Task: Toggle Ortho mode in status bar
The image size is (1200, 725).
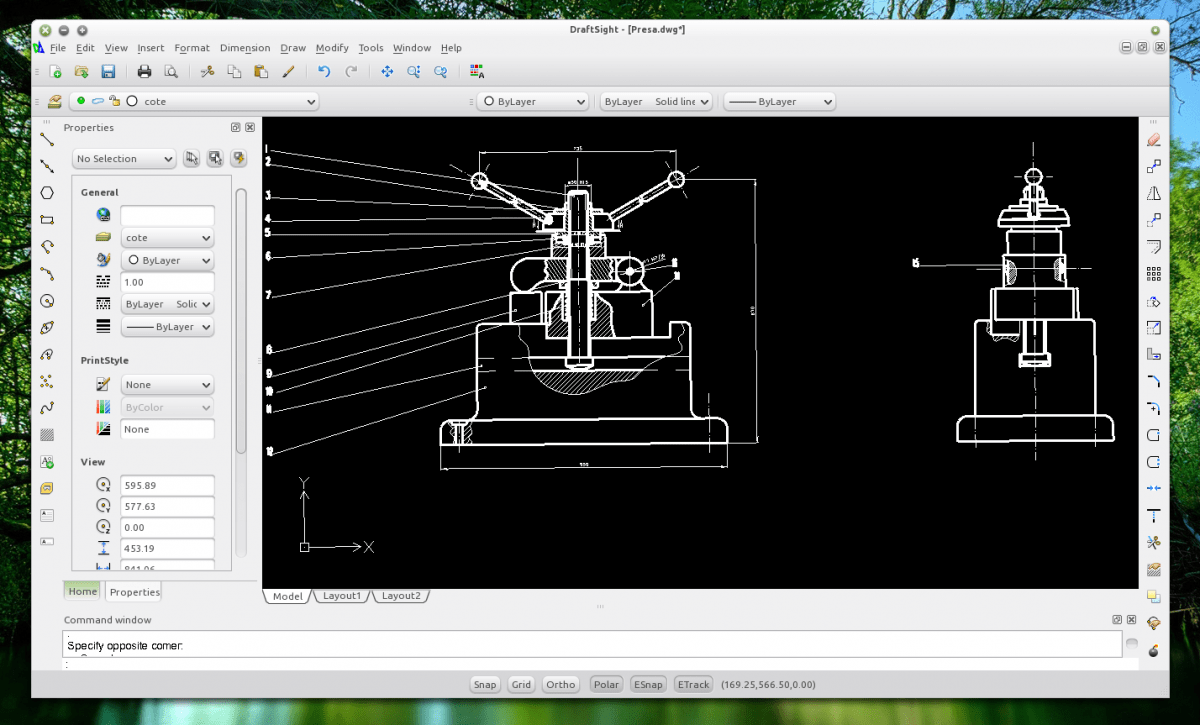Action: (x=561, y=684)
